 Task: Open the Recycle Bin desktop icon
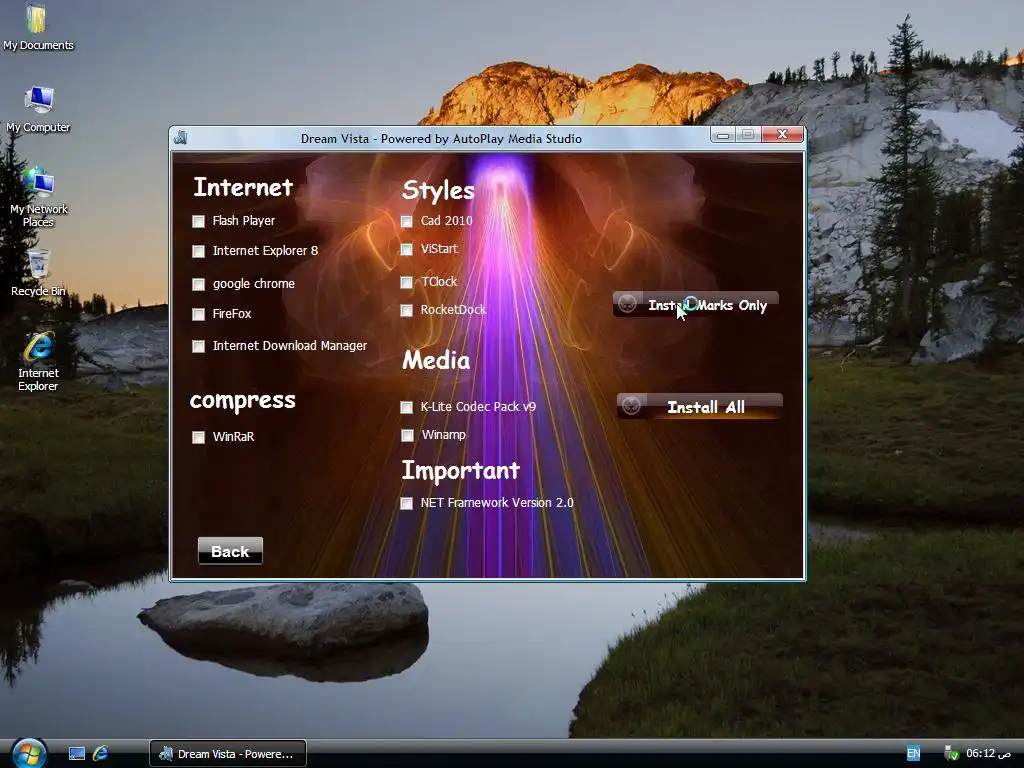point(38,272)
